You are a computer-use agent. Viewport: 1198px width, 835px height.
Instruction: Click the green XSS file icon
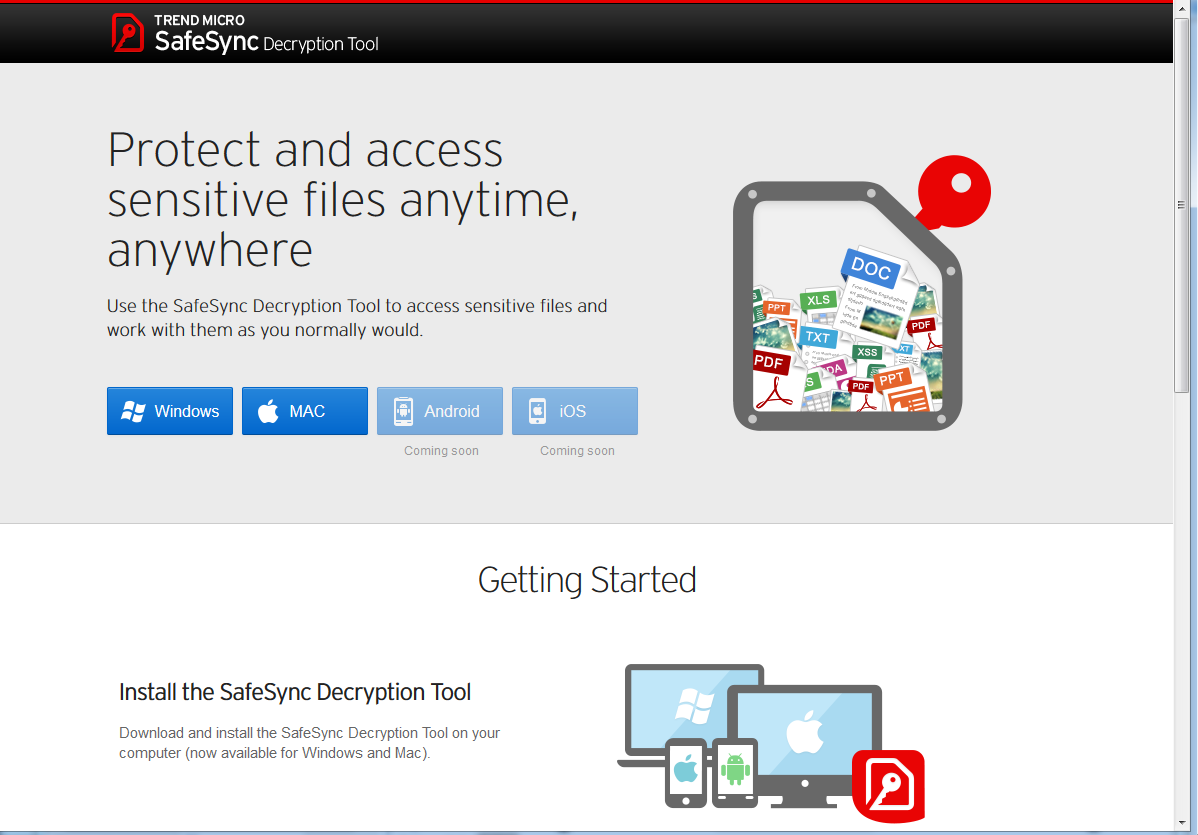[x=867, y=352]
